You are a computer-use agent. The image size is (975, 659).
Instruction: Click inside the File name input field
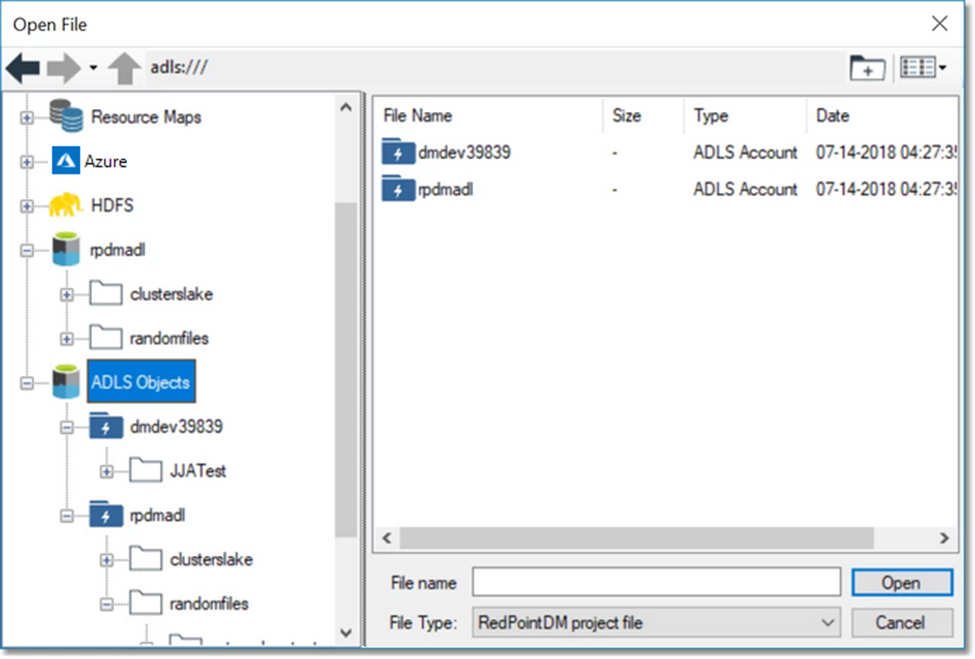(655, 582)
